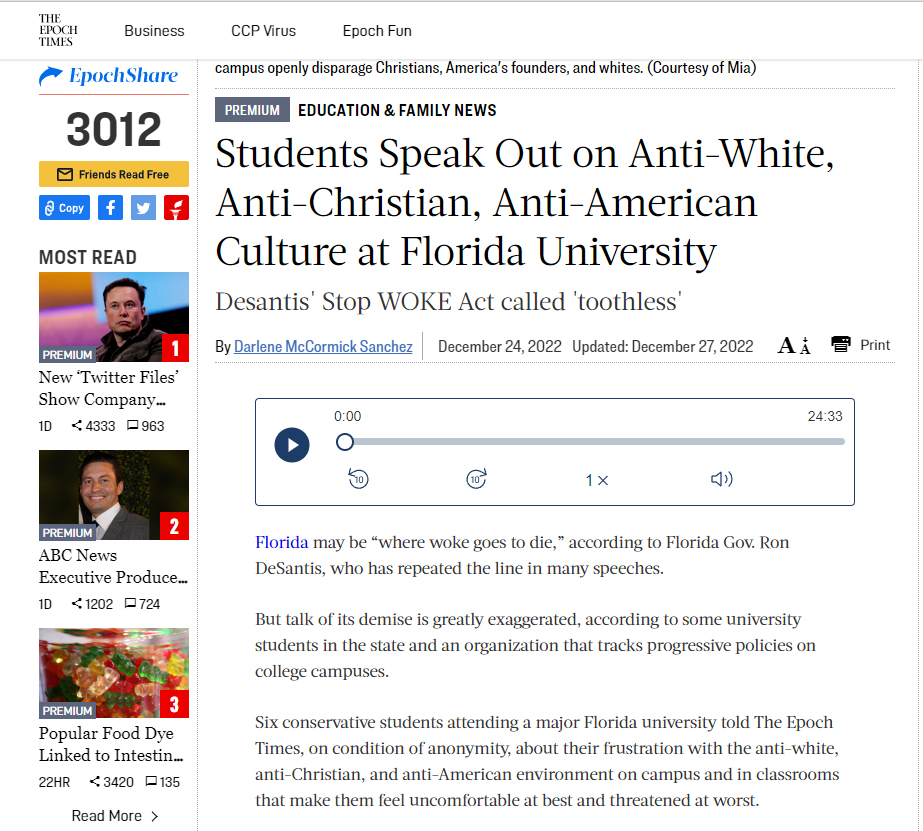
Task: Skip audio forward 10 seconds
Action: (477, 479)
